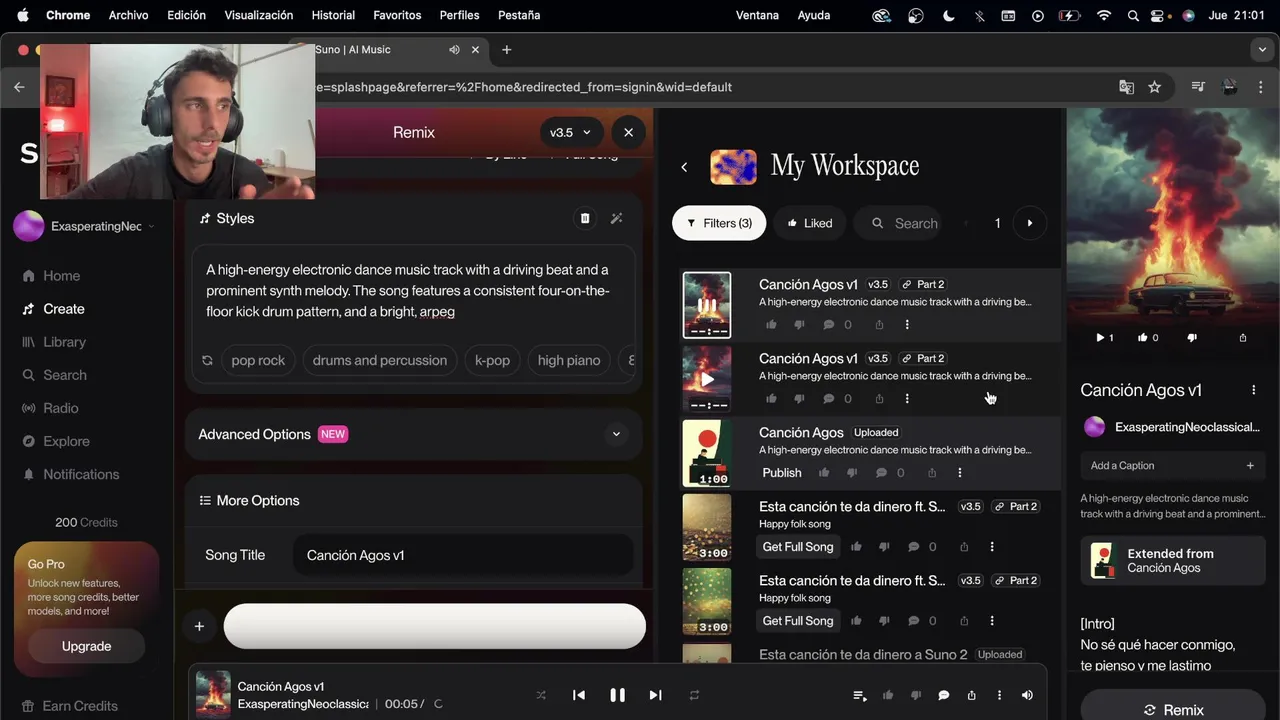1280x720 pixels.
Task: Click the Remix button in the right panel
Action: tap(1173, 708)
